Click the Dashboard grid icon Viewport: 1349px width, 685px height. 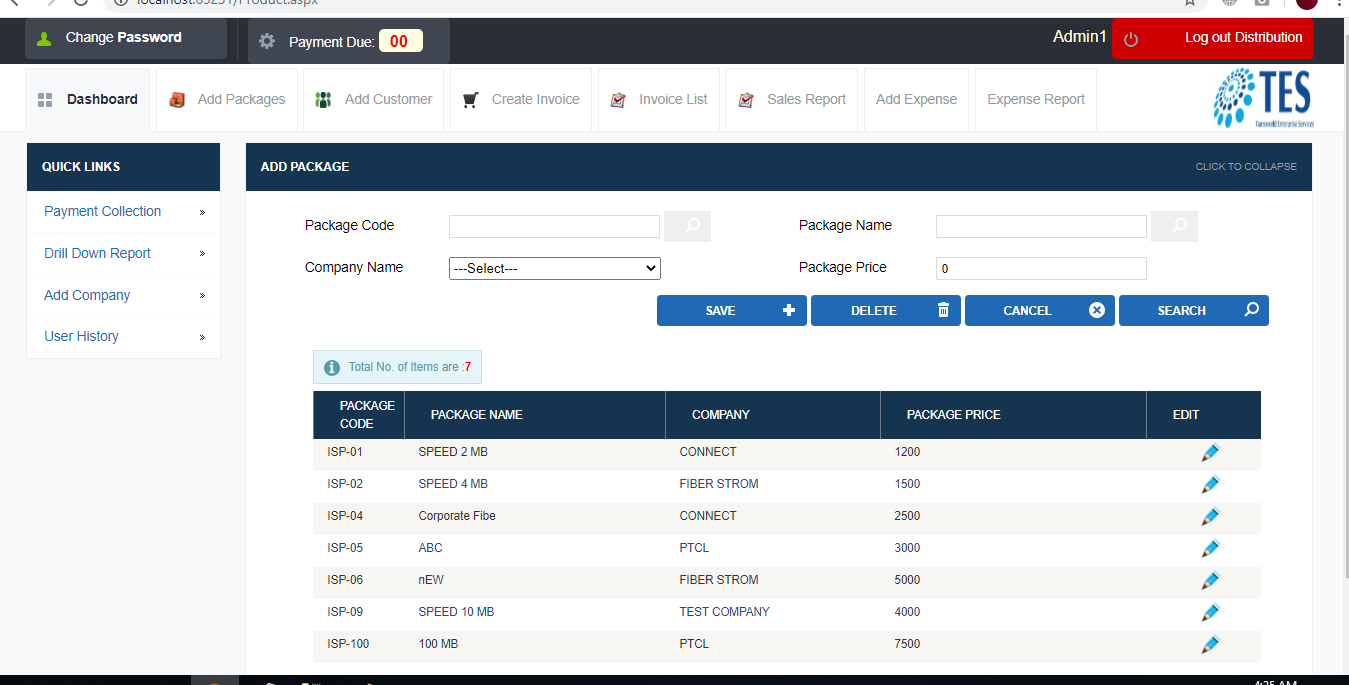coord(45,100)
